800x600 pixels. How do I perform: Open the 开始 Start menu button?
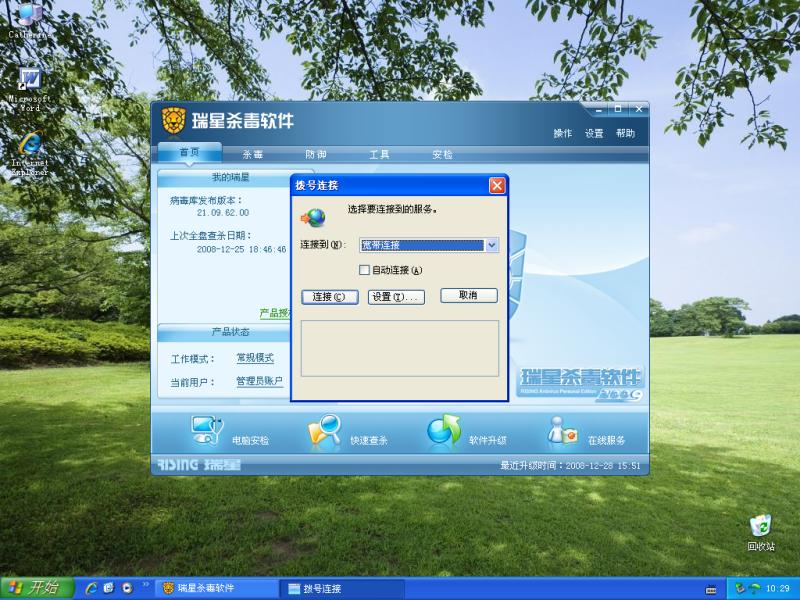point(37,588)
